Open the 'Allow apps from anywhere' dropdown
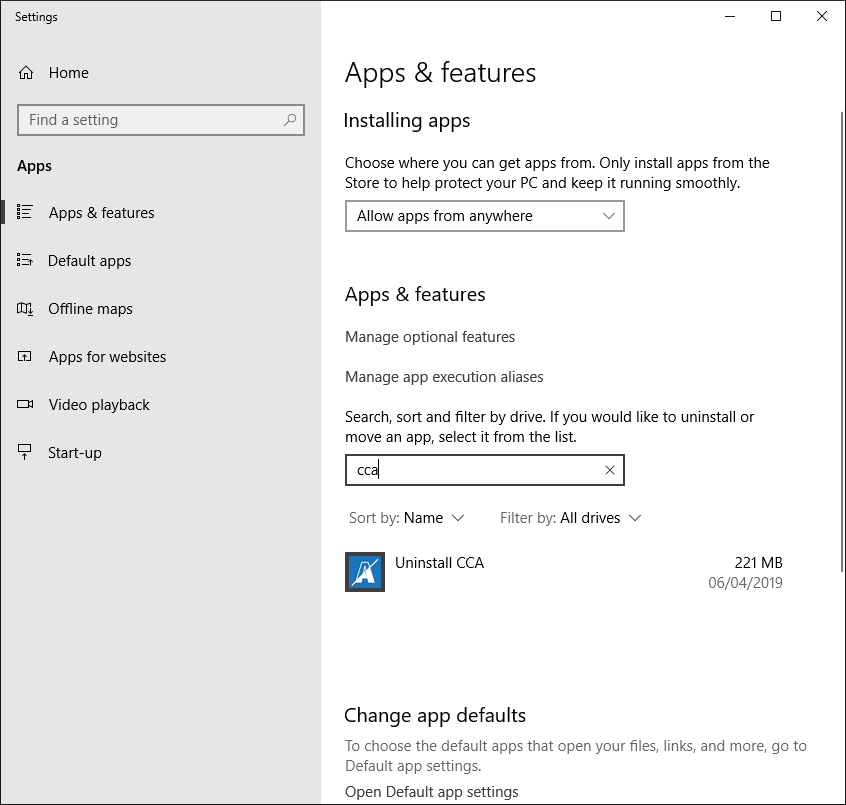This screenshot has width=846, height=805. click(x=484, y=216)
